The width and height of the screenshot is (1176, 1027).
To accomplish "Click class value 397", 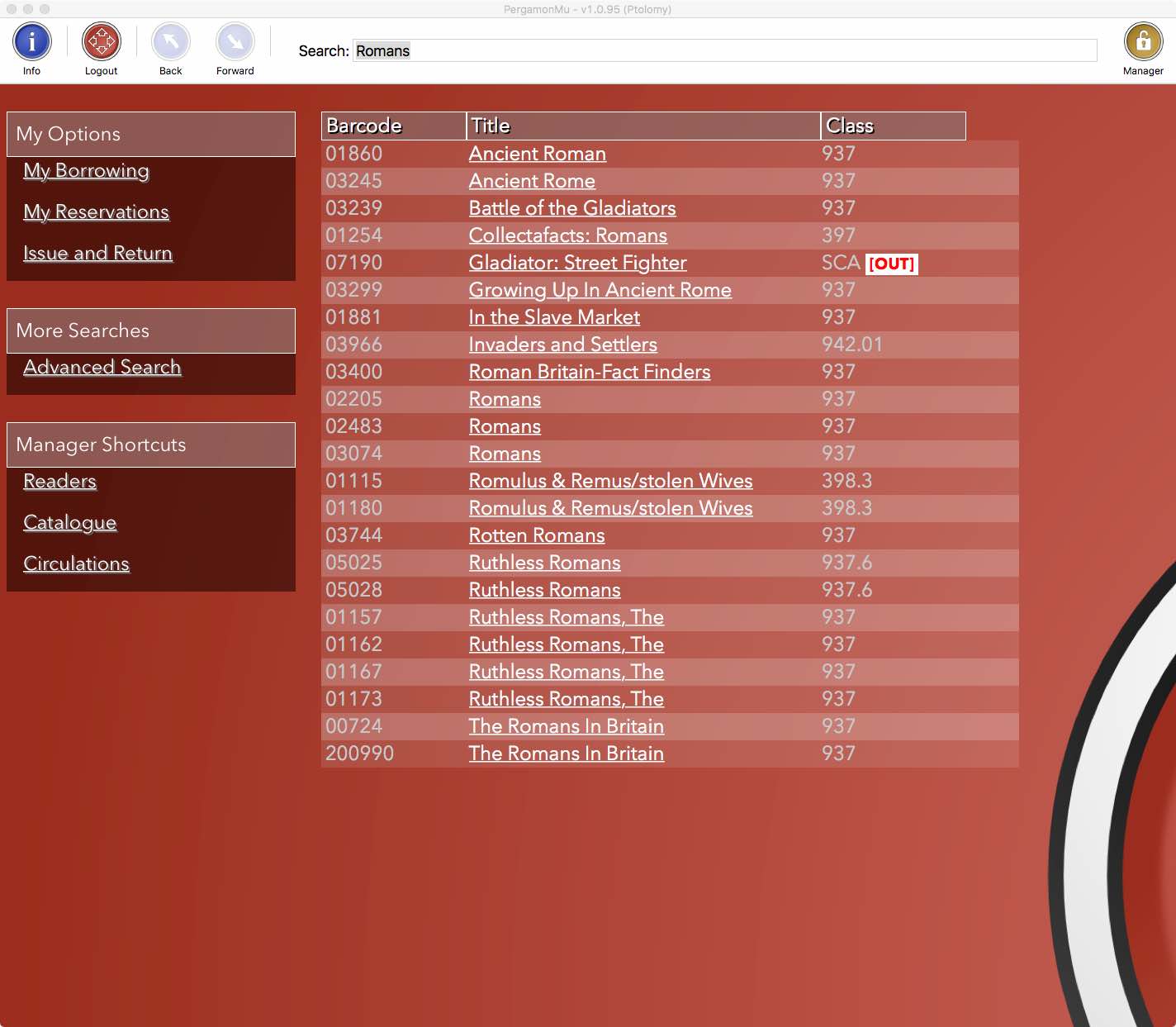I will 839,235.
